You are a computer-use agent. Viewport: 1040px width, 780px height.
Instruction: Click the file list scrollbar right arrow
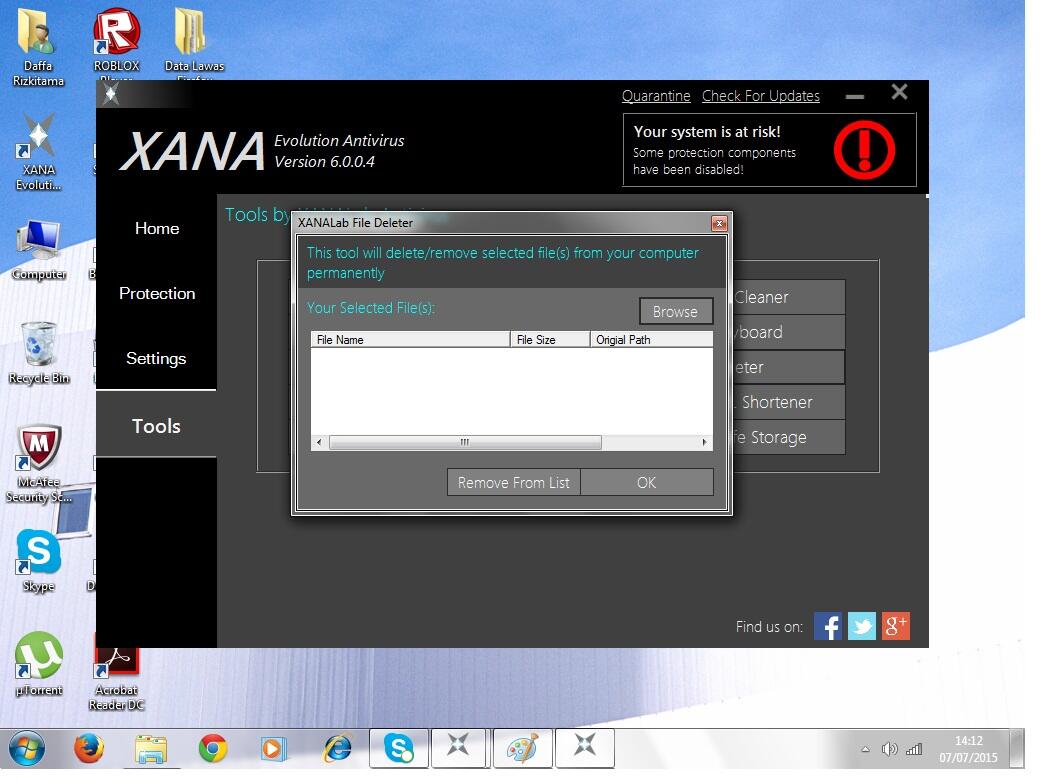tap(704, 442)
